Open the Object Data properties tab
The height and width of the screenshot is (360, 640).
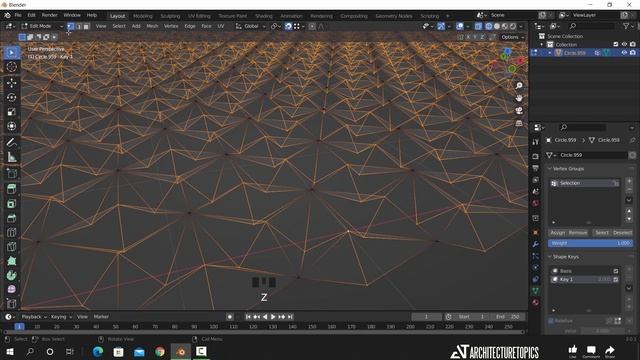coord(536,291)
